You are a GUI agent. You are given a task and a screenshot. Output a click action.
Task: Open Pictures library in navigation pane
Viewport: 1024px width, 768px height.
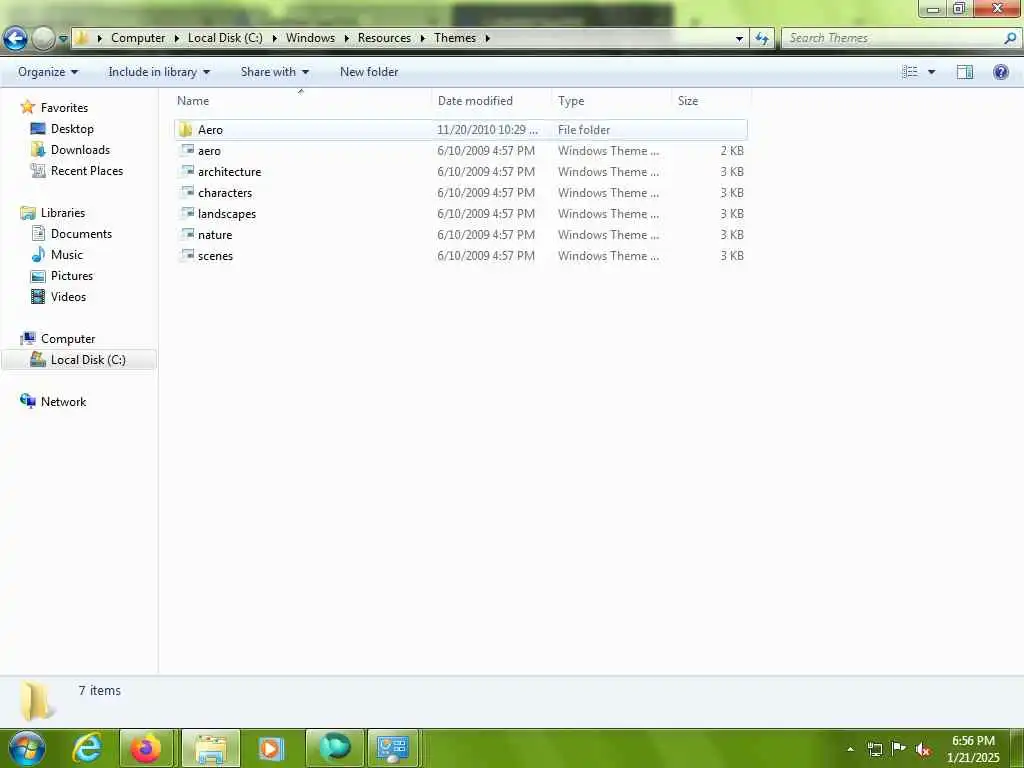pos(72,276)
